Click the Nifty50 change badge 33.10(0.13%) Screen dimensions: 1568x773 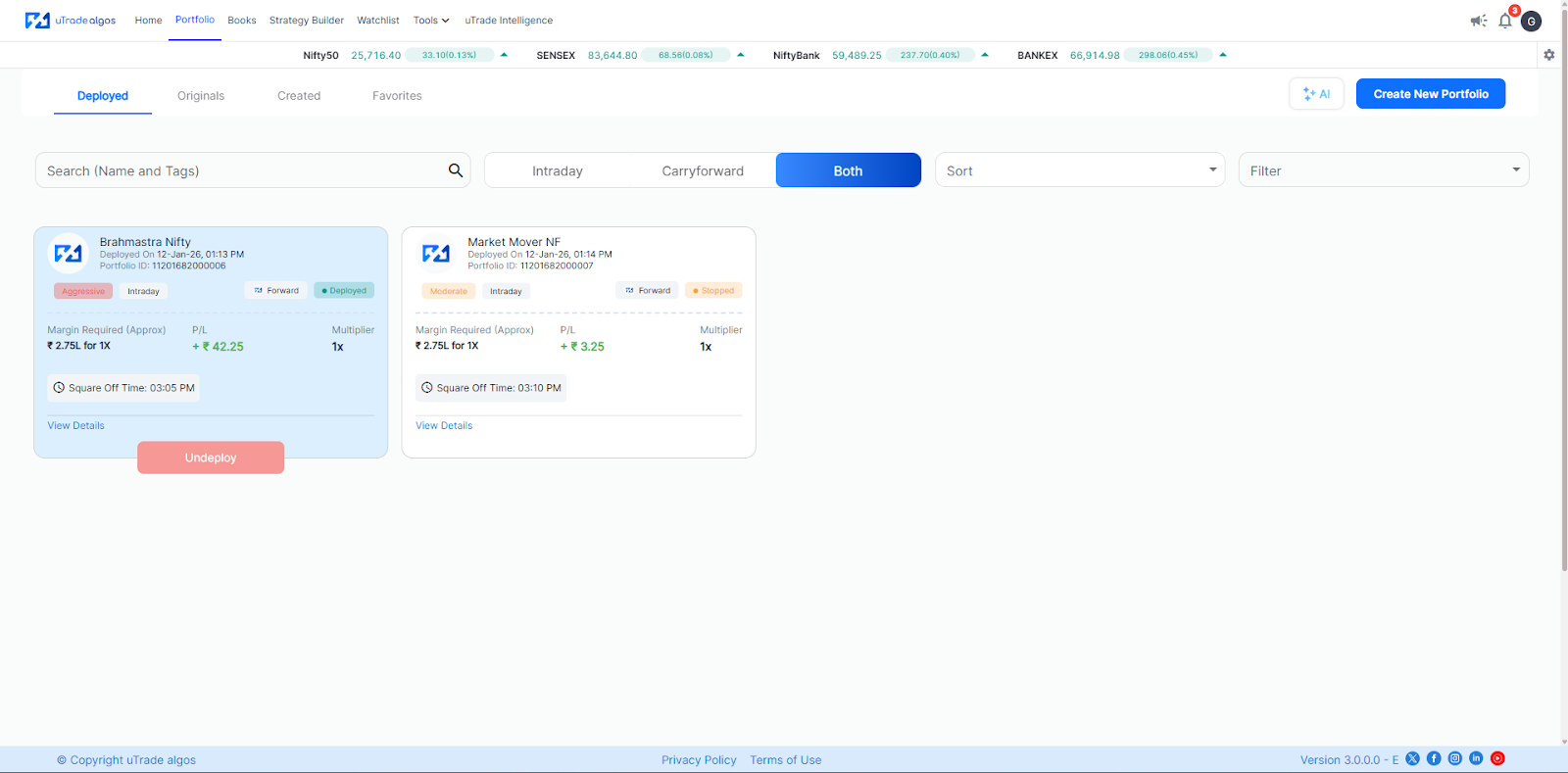click(450, 55)
